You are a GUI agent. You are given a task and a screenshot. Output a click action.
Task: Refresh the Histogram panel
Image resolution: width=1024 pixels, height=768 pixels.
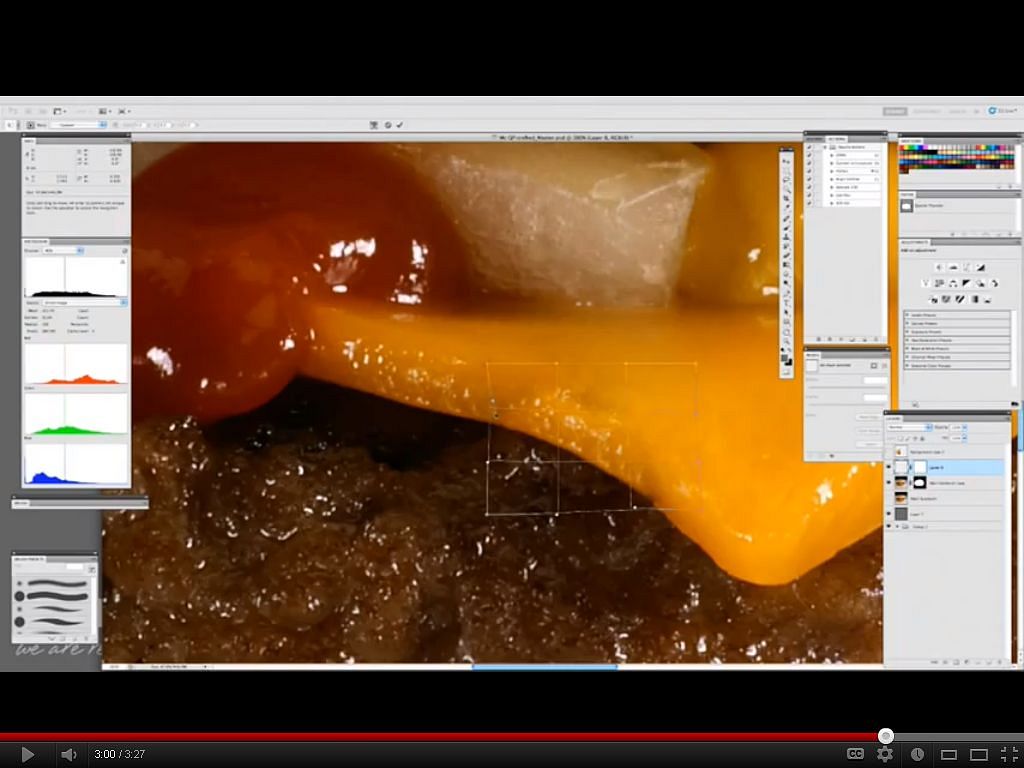click(124, 251)
